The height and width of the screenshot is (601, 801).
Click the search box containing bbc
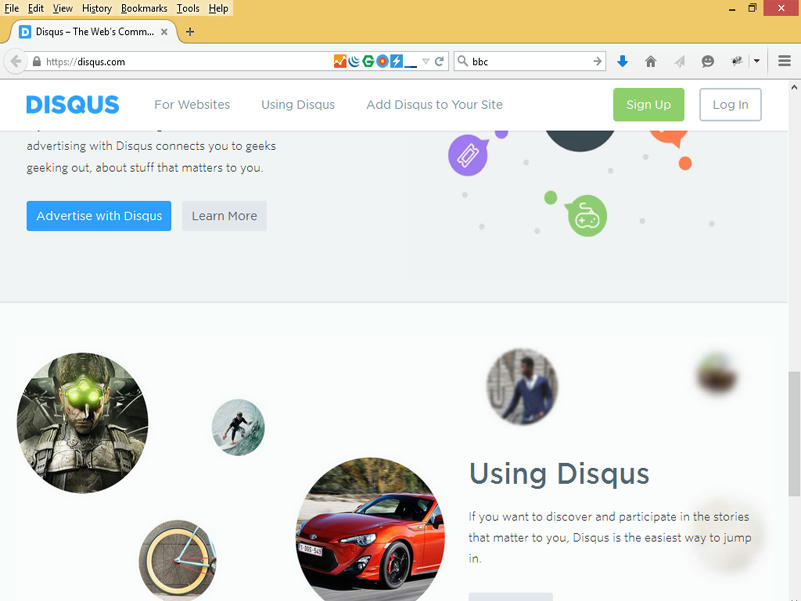(529, 61)
